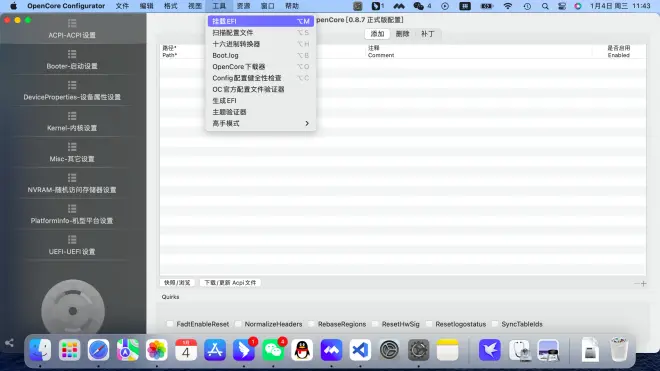Image resolution: width=660 pixels, height=371 pixels.
Task: Open App Store from the Dock
Action: [215, 350]
